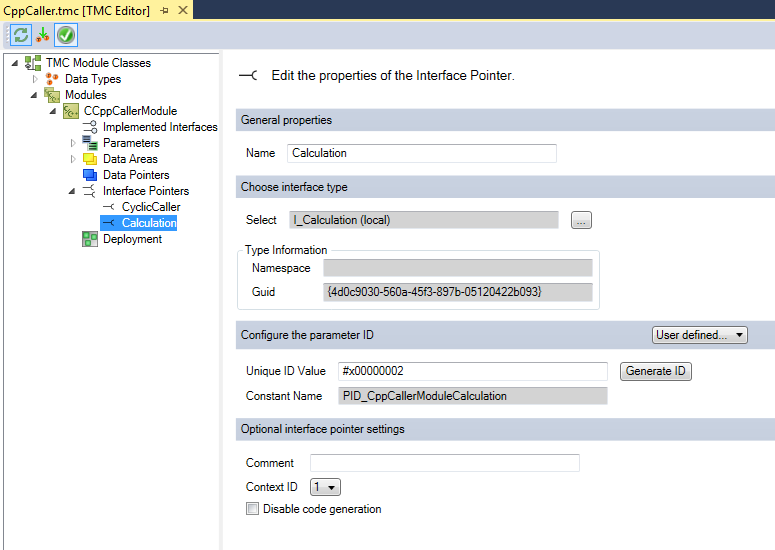The image size is (775, 550).
Task: Open the User defined... parameter ID dropdown
Action: click(x=699, y=335)
